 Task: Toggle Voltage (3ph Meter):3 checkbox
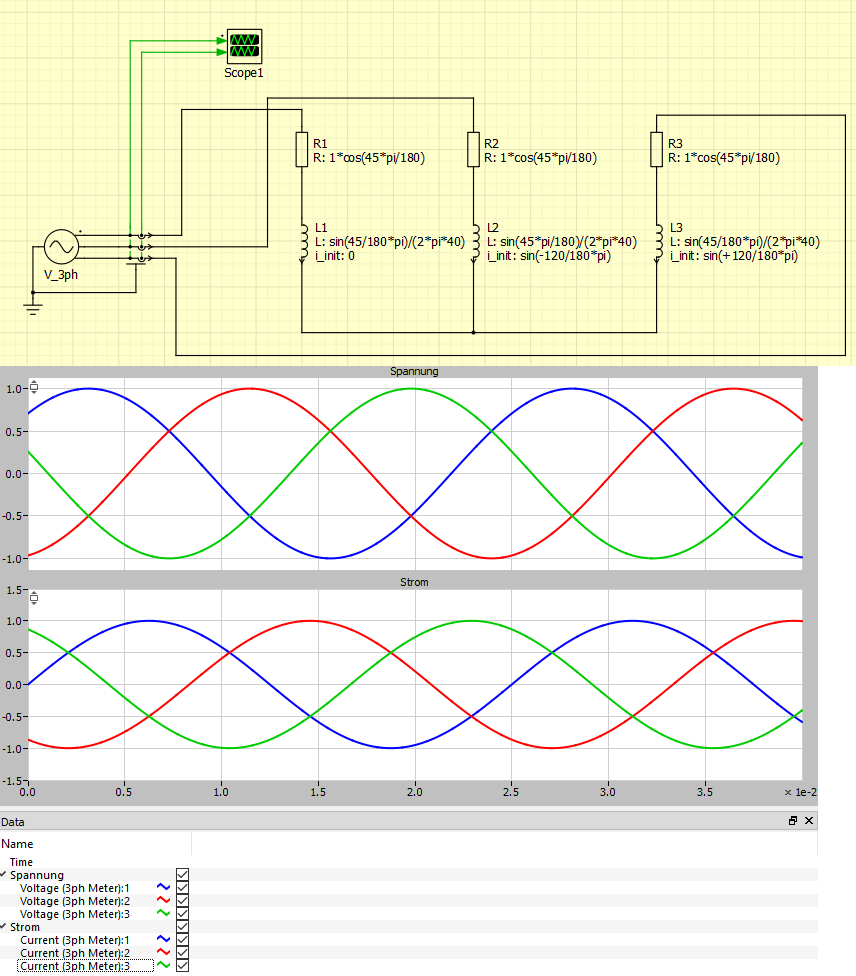tap(182, 914)
